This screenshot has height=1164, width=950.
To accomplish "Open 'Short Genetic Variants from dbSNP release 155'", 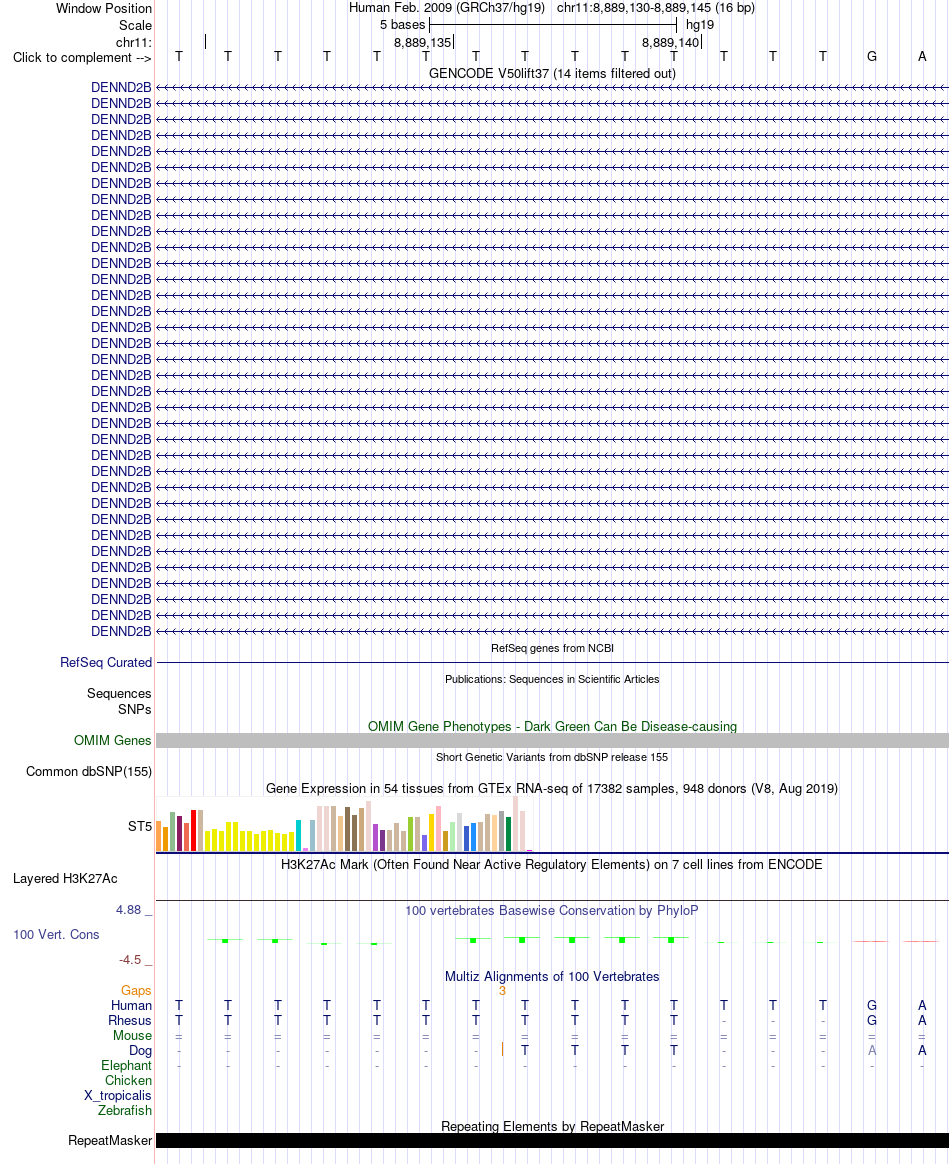I will click(x=552, y=757).
